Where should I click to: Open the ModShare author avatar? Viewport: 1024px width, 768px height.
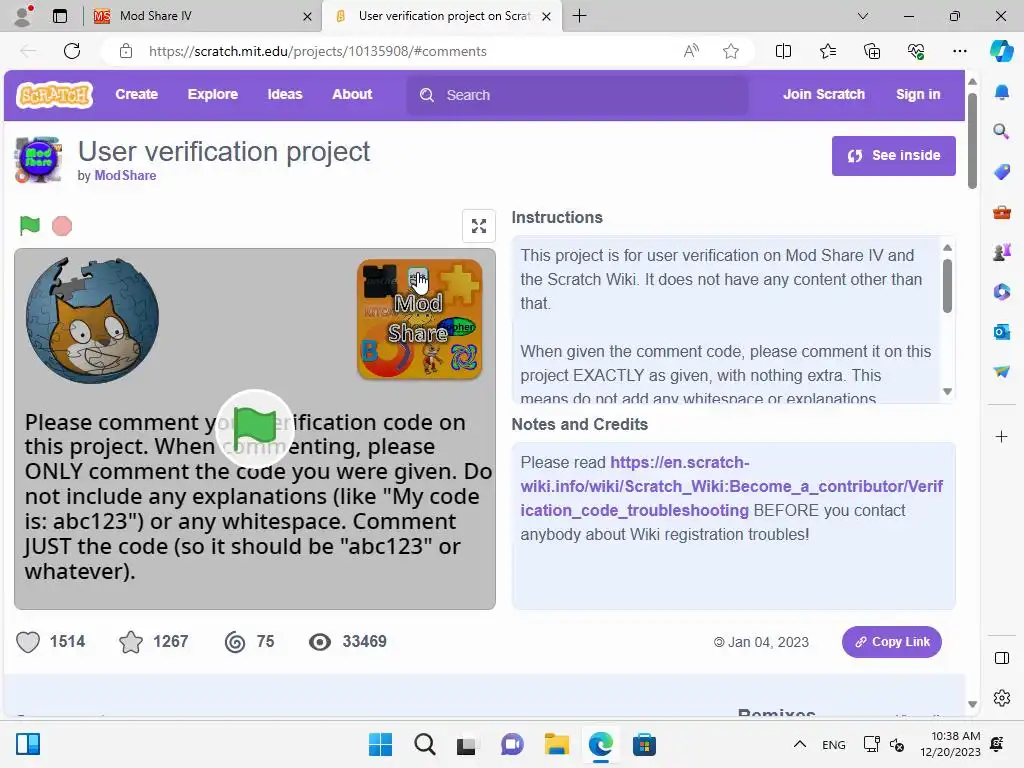[x=39, y=160]
